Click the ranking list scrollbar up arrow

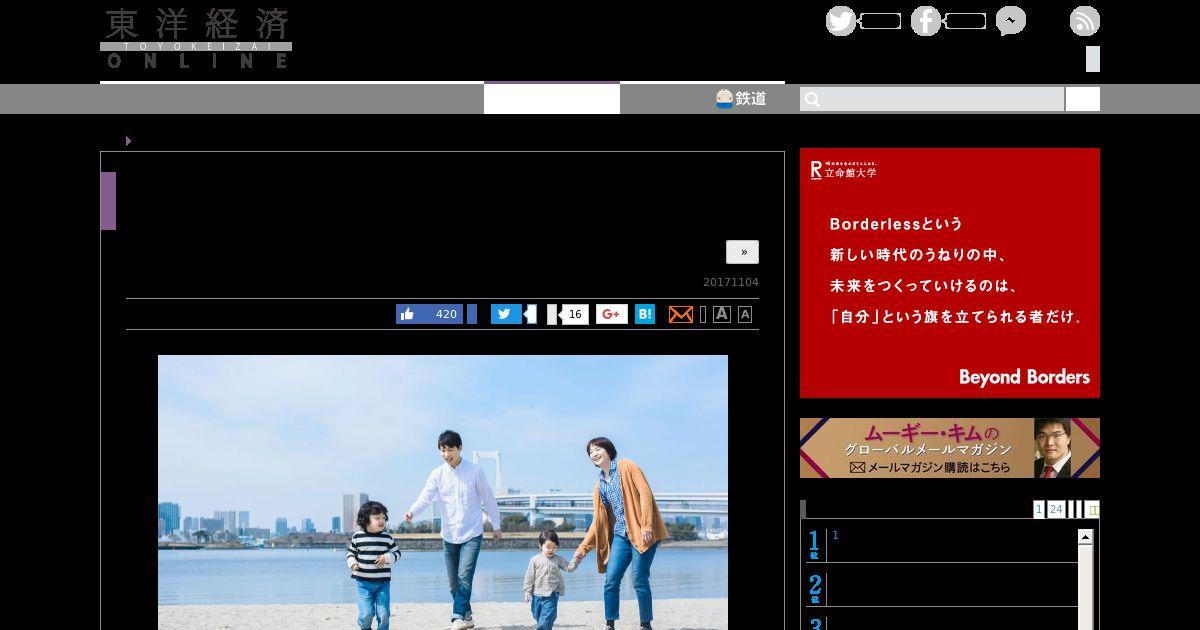1086,537
